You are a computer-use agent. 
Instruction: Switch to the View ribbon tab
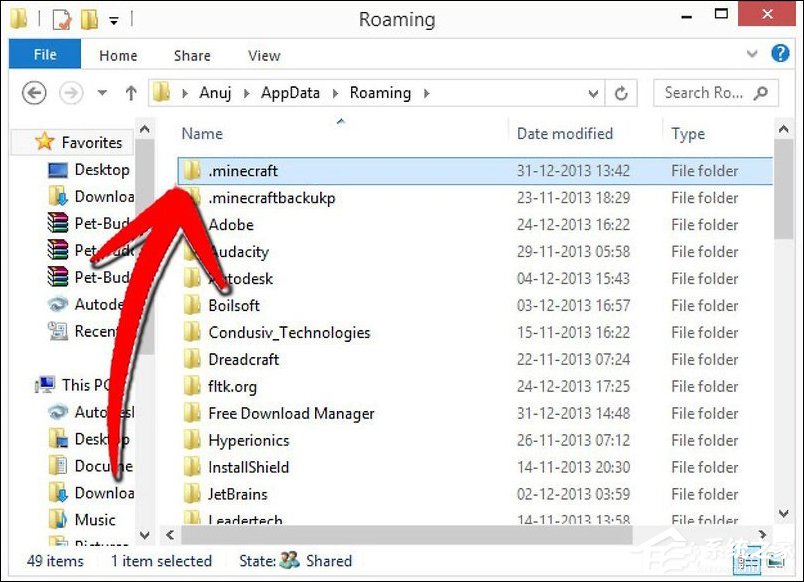point(263,55)
